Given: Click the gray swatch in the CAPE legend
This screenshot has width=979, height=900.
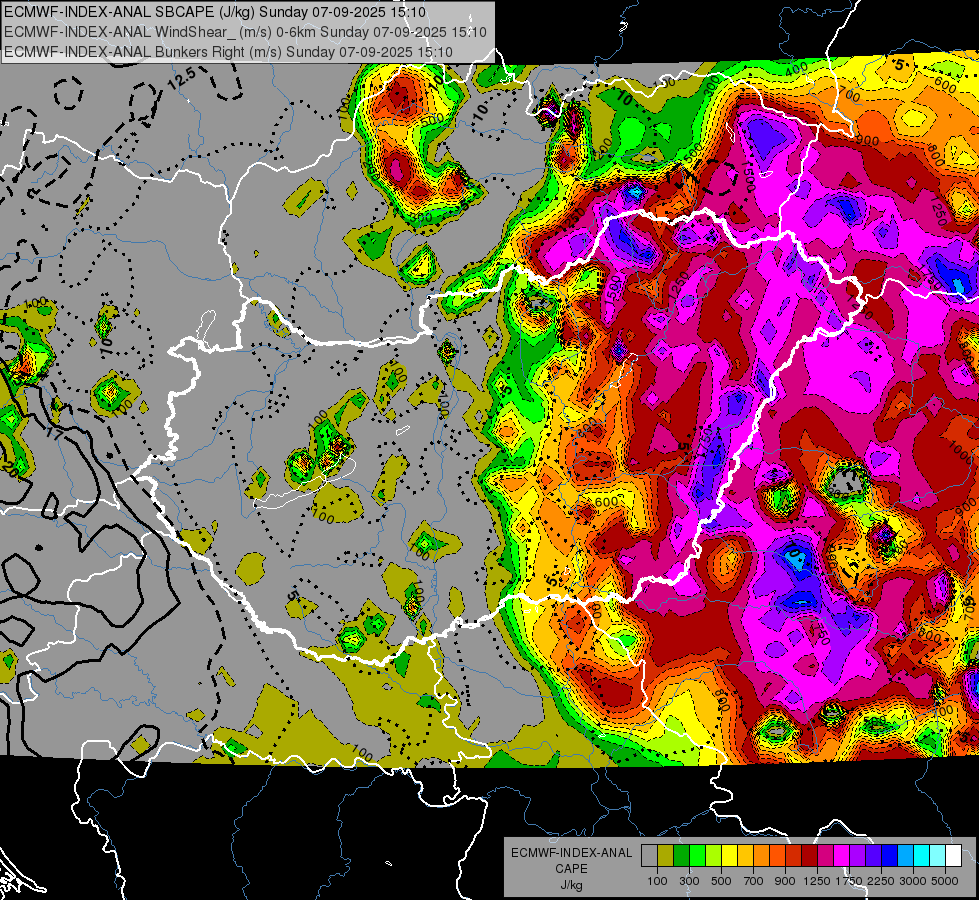Looking at the screenshot, I should pos(649,856).
